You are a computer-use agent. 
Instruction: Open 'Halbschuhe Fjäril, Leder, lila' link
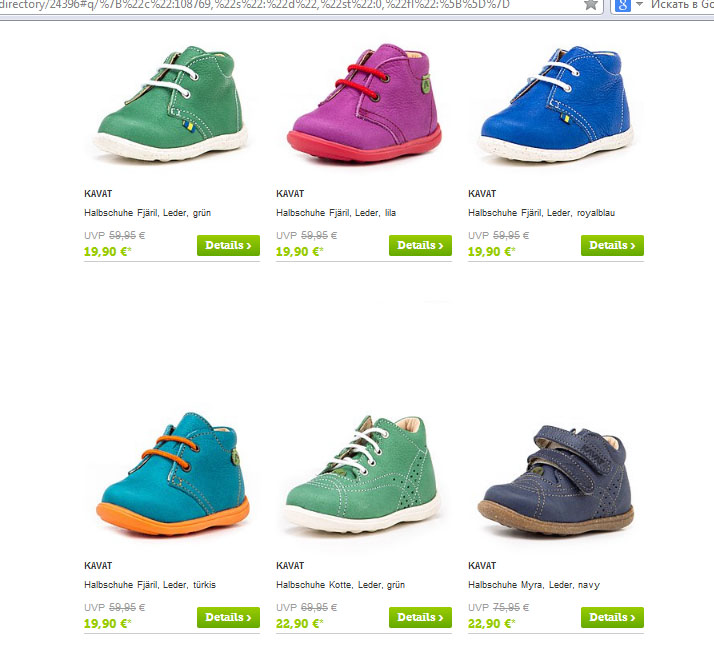point(336,213)
